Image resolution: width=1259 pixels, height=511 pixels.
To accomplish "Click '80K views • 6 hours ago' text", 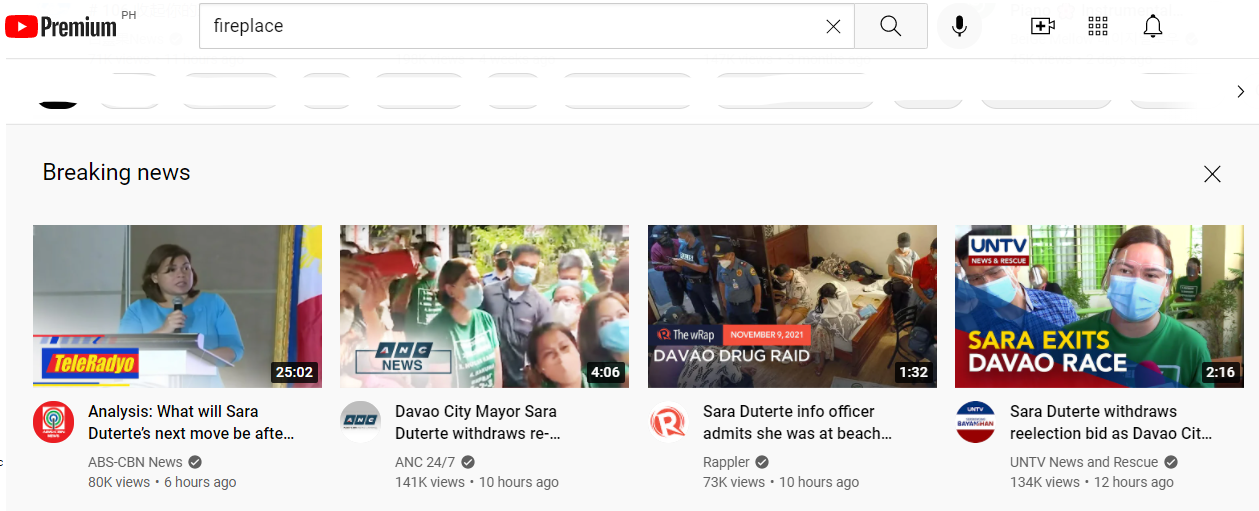I will (162, 482).
